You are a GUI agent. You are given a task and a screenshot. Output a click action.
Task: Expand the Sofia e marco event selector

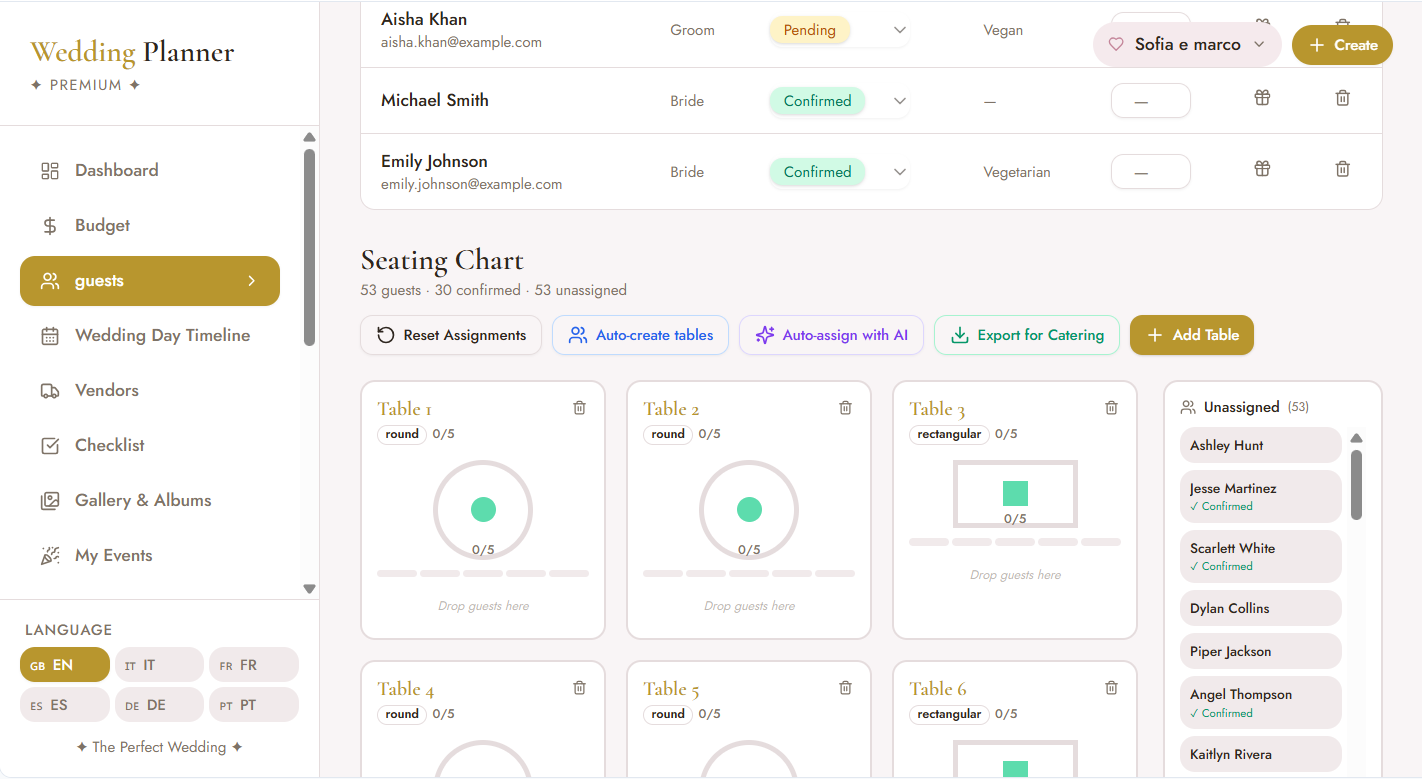coord(1187,45)
